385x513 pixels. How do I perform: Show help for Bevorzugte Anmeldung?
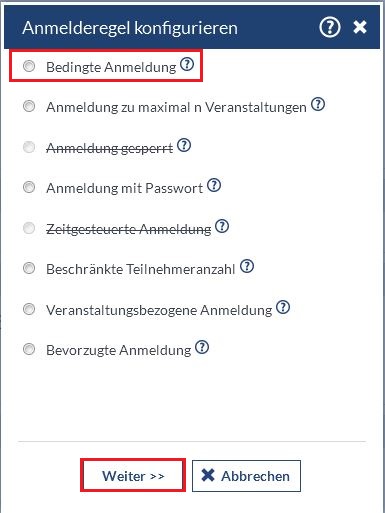(202, 347)
